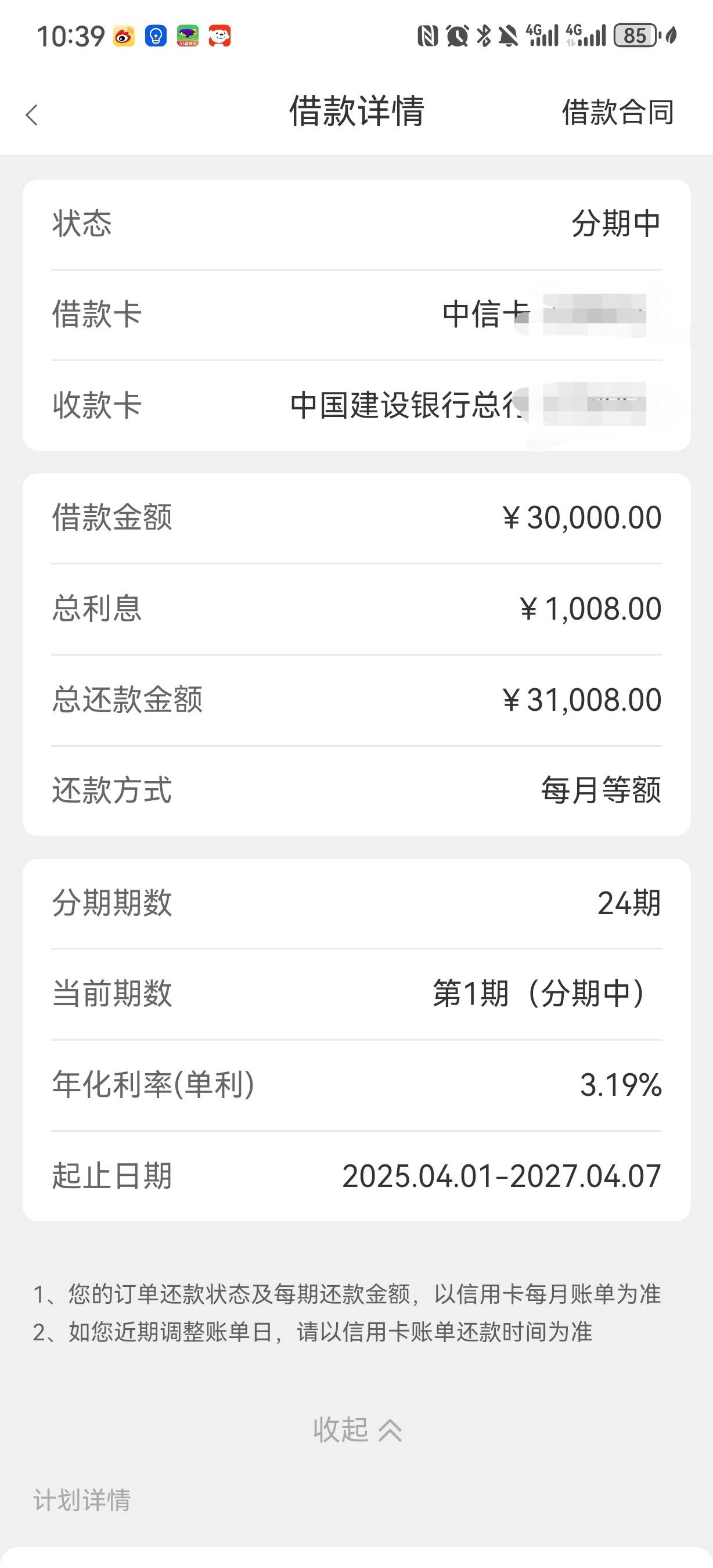Viewport: 713px width, 1568px height.
Task: Select the 收款卡 中国建设银行 row
Action: point(356,405)
